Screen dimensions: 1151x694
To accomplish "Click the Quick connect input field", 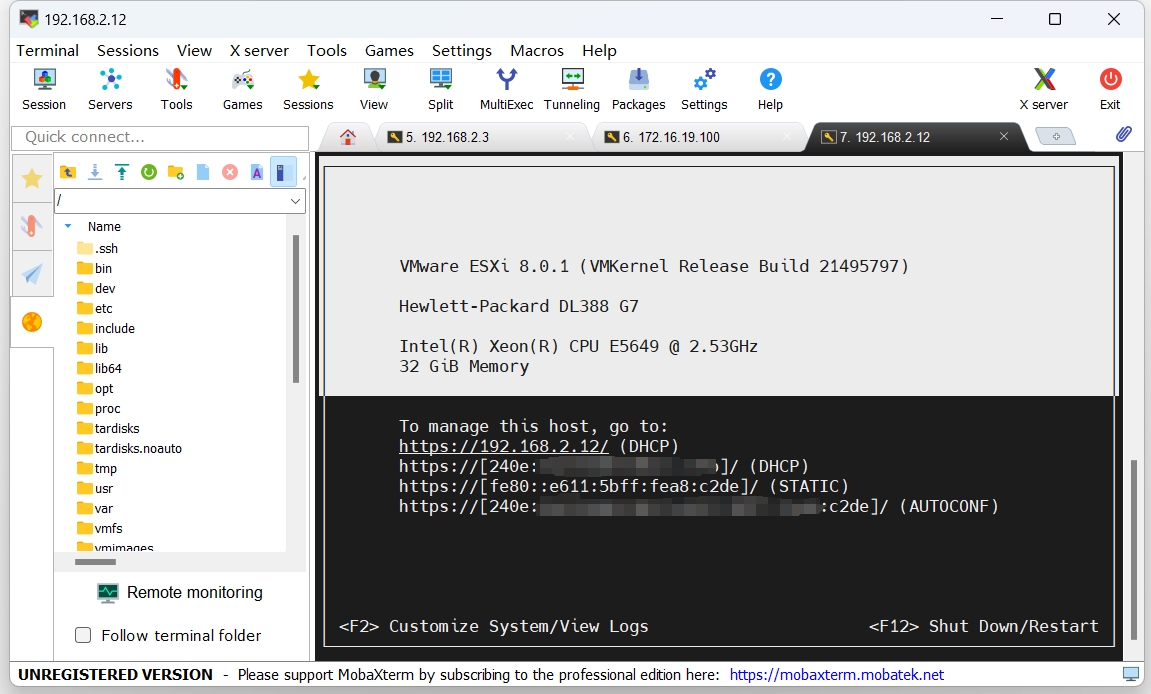I will tap(160, 137).
